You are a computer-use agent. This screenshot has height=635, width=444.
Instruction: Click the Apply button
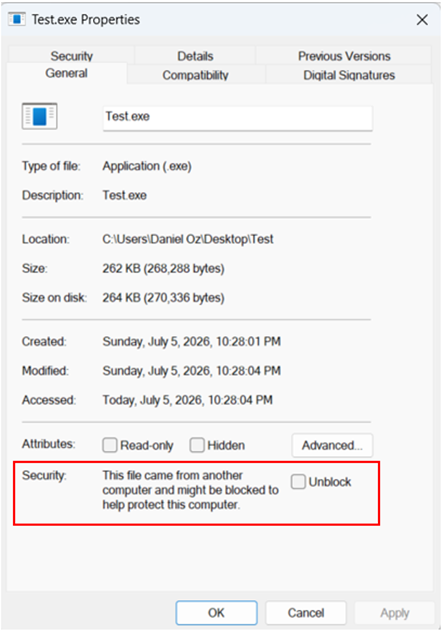pos(395,613)
